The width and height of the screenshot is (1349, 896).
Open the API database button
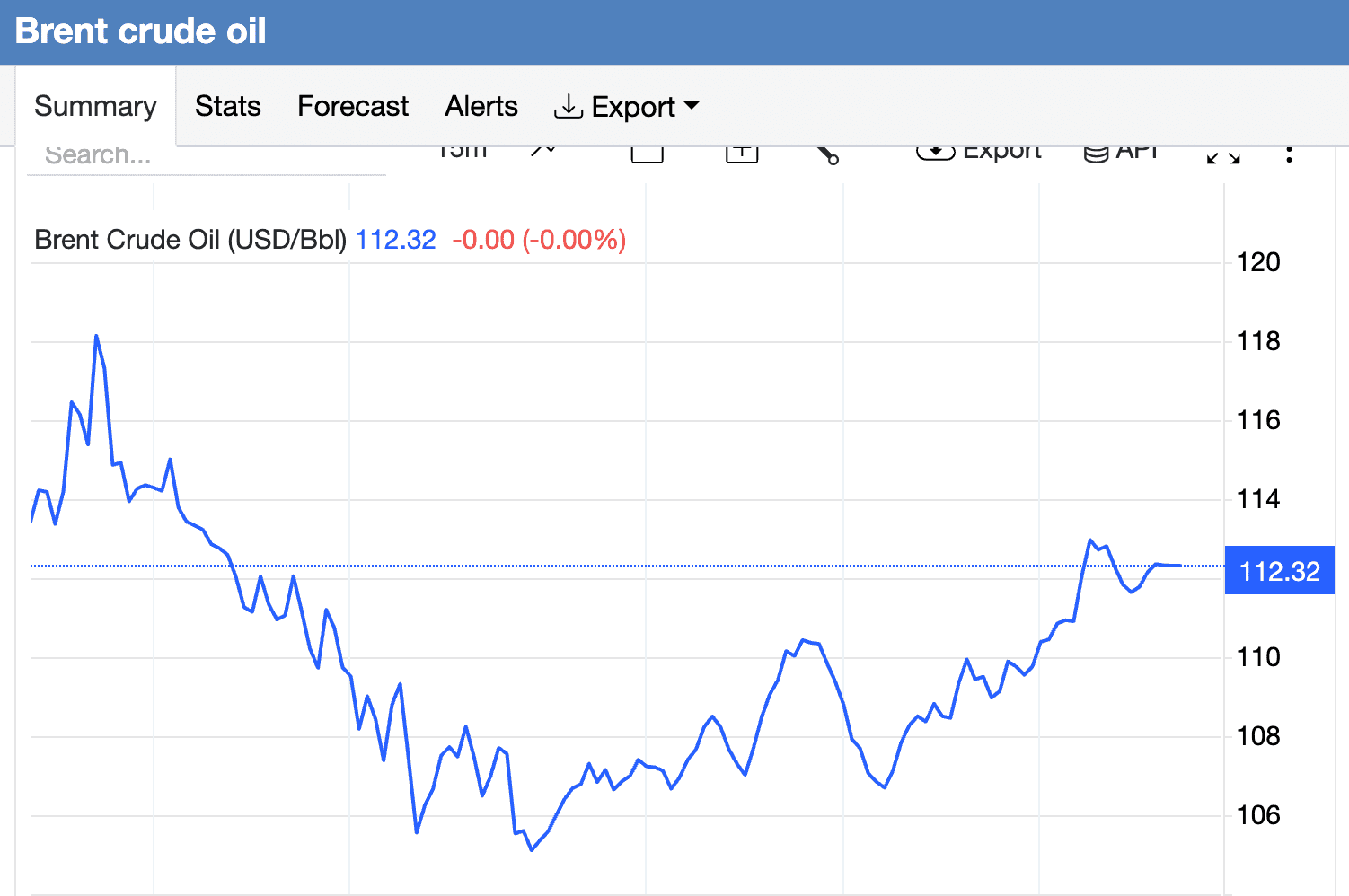[1121, 151]
